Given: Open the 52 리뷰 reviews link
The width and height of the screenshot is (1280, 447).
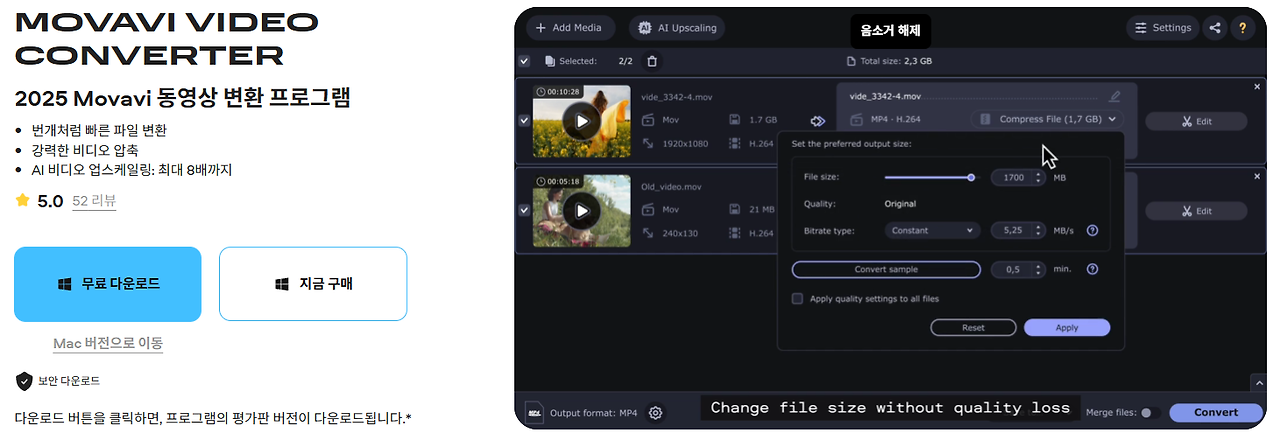Looking at the screenshot, I should (x=94, y=201).
